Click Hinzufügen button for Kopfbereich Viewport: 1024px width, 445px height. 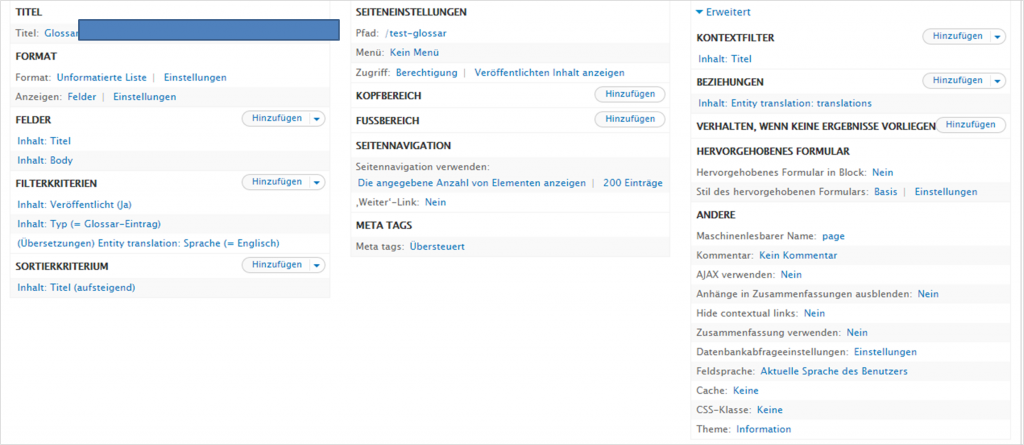click(630, 94)
